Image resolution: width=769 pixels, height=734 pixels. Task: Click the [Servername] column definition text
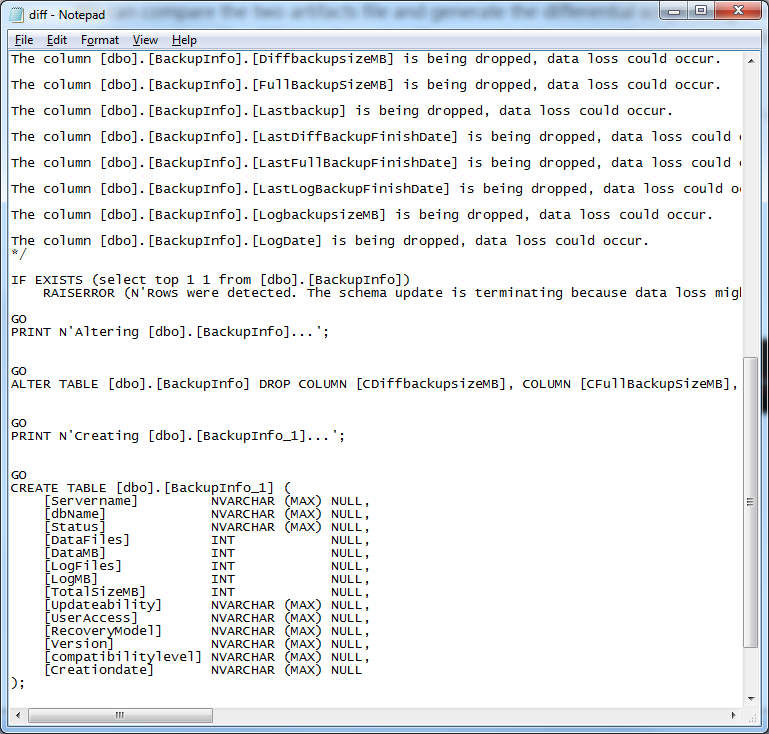point(90,501)
